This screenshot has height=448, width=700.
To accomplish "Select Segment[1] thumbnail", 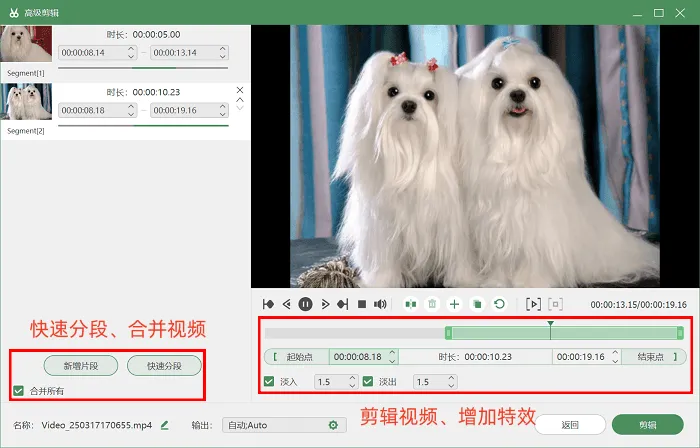I will [26, 44].
